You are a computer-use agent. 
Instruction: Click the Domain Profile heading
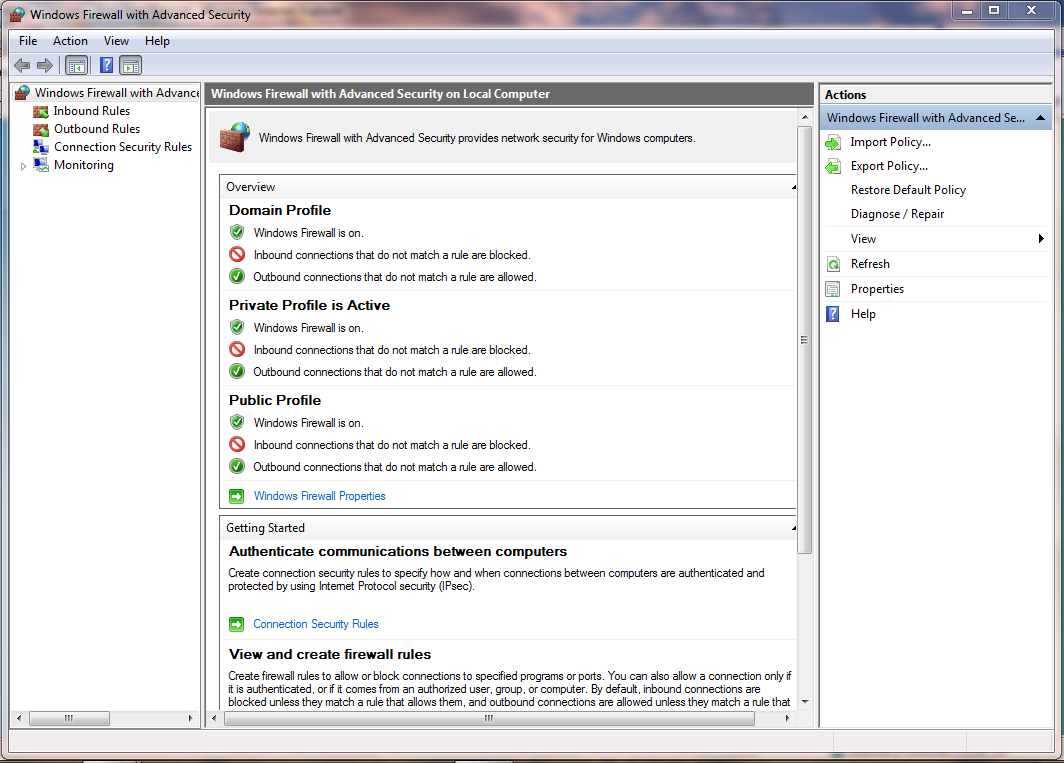point(280,210)
